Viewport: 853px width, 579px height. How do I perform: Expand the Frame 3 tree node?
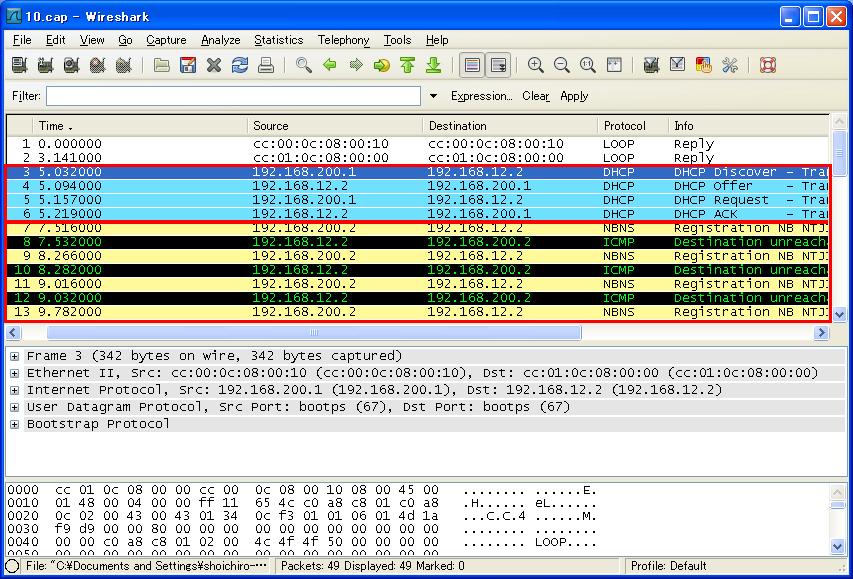click(x=15, y=356)
